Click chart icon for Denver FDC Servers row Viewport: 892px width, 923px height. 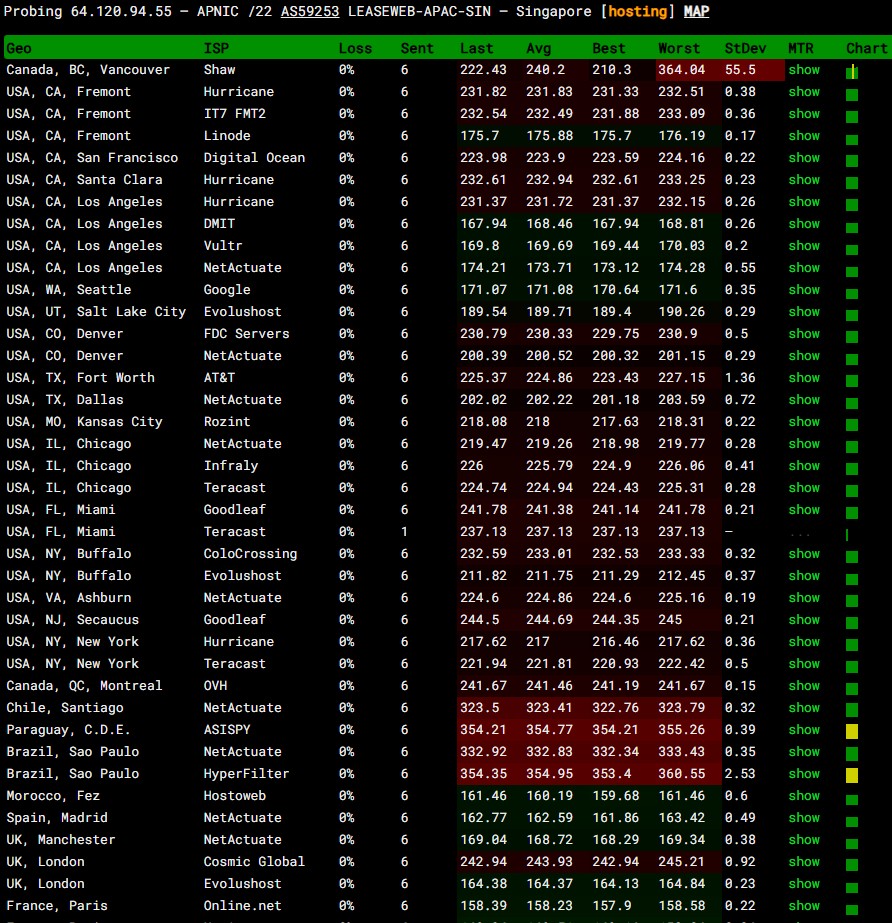coord(851,337)
